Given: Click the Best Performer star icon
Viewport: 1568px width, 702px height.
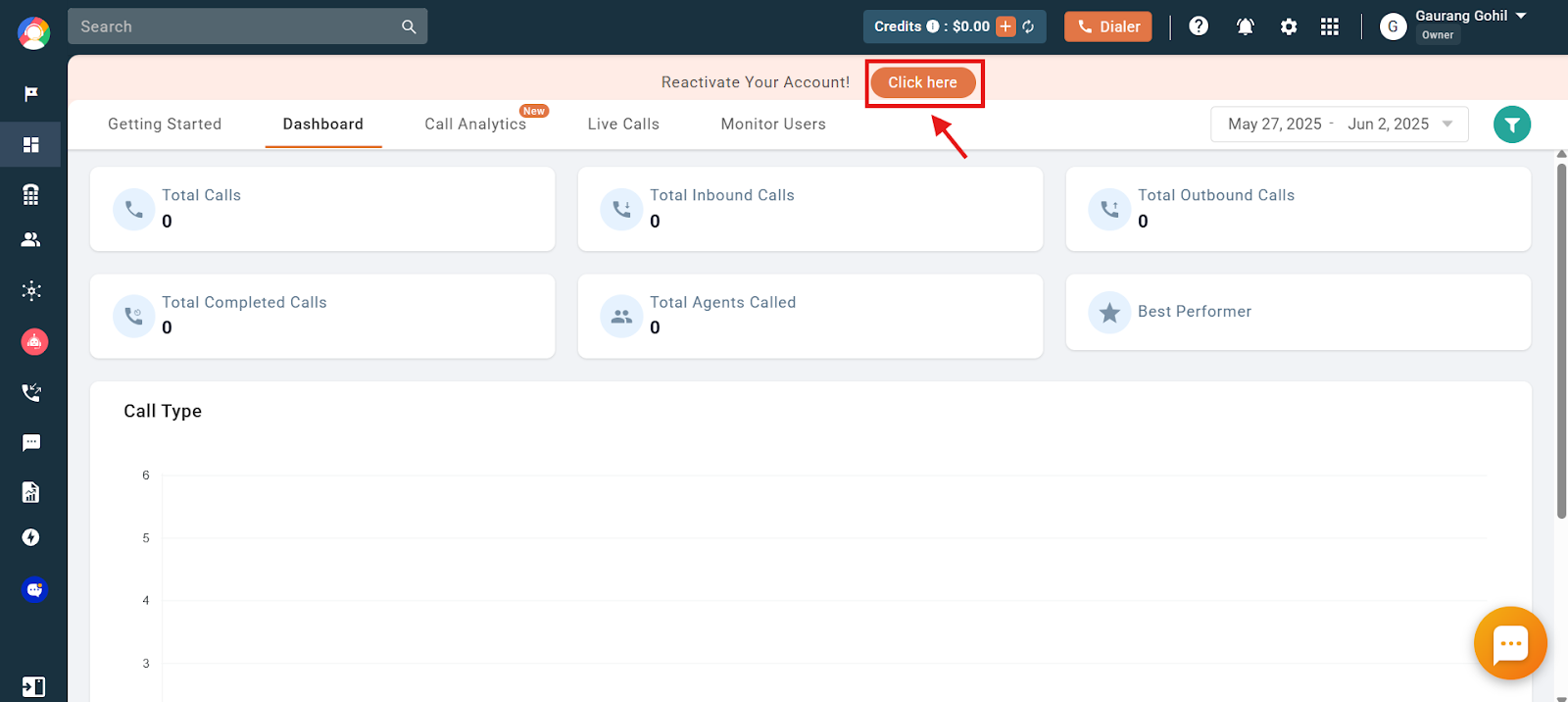Looking at the screenshot, I should click(x=1109, y=313).
